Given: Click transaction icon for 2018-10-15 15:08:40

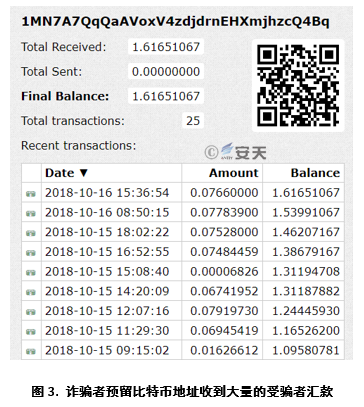Looking at the screenshot, I should point(31,272).
